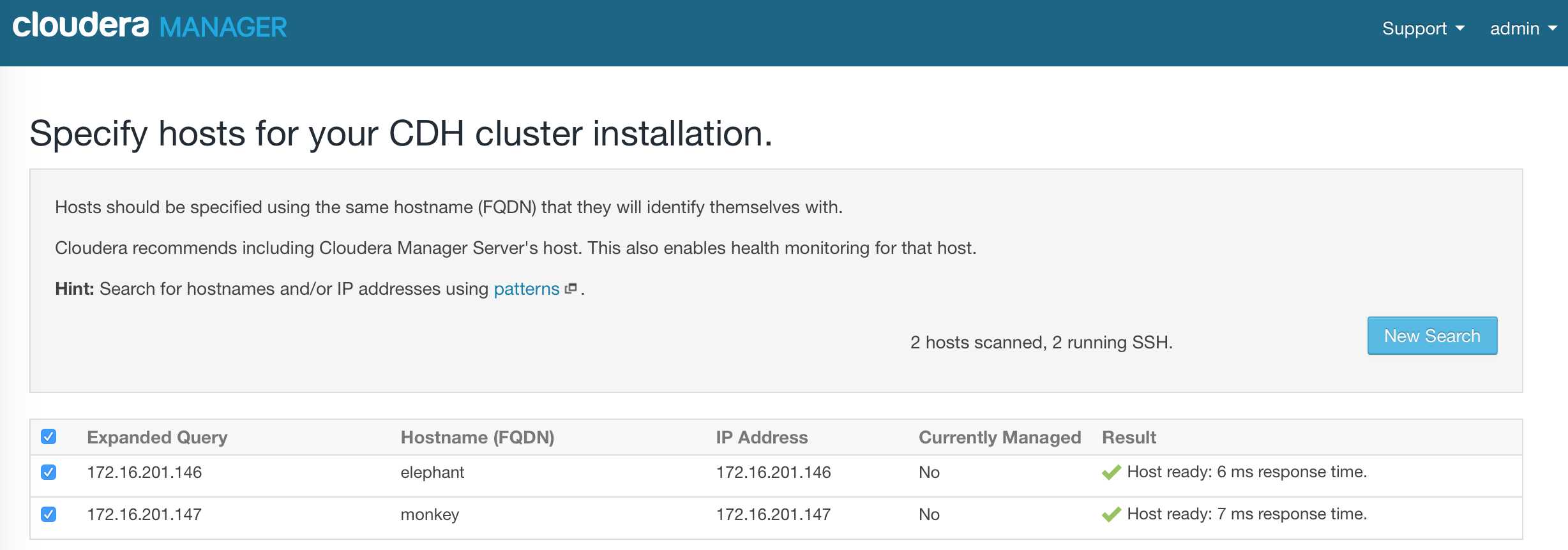Click the New Search button
The height and width of the screenshot is (550, 1568).
1432,336
